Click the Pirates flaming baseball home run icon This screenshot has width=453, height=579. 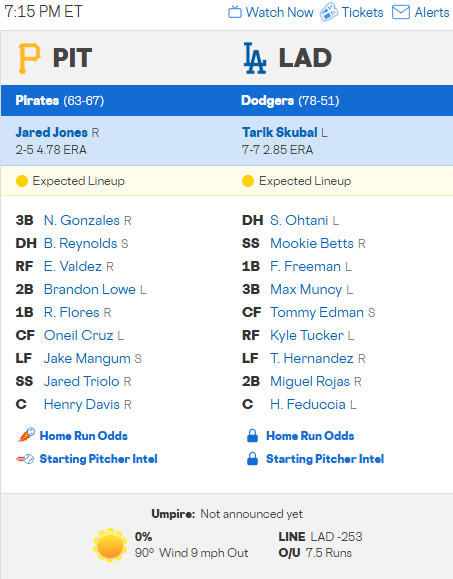click(x=27, y=435)
